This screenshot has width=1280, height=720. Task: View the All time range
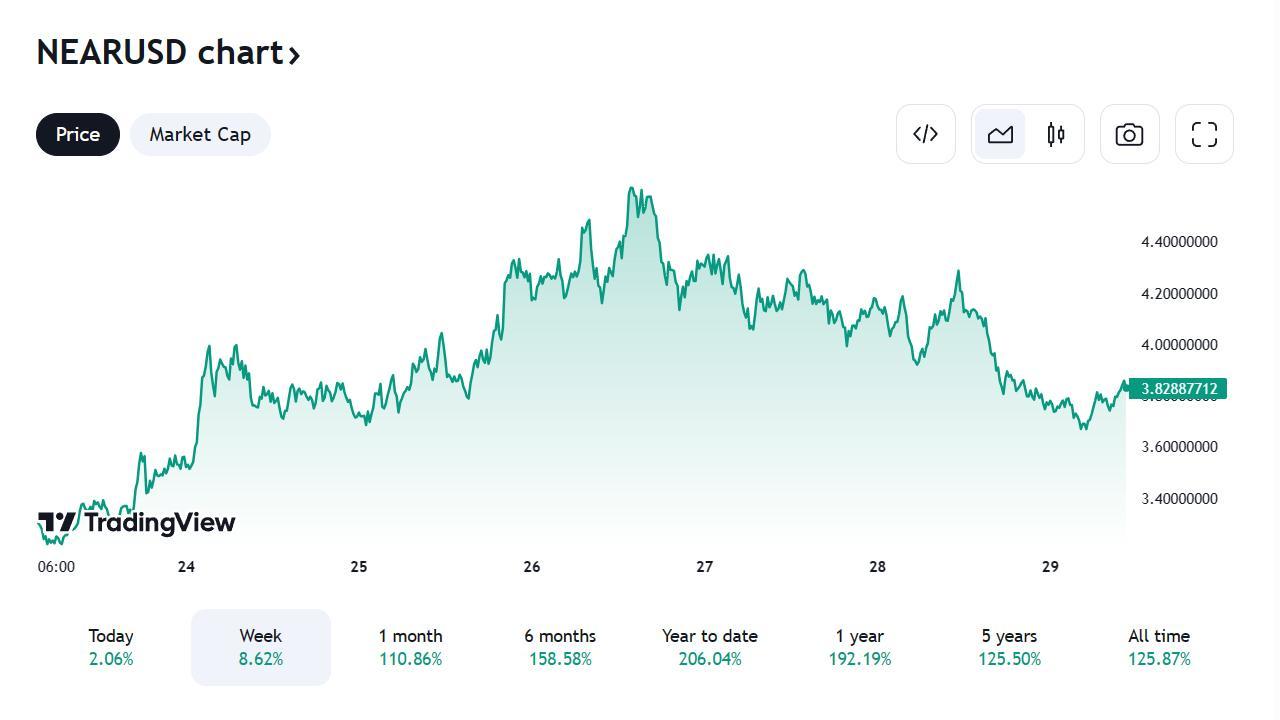click(x=1159, y=647)
